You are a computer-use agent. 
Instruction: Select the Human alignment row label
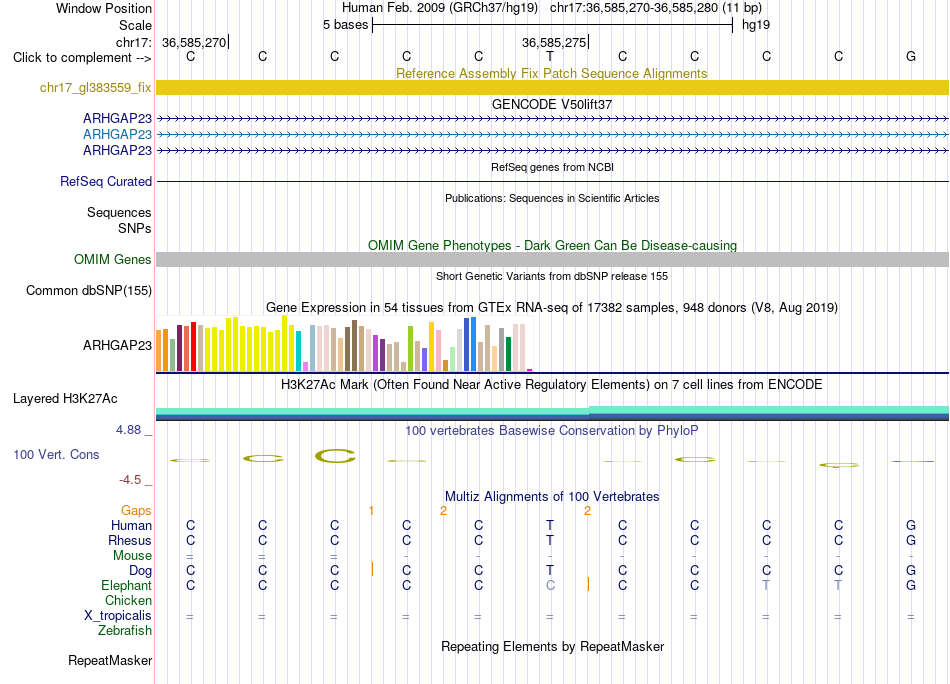pos(131,525)
